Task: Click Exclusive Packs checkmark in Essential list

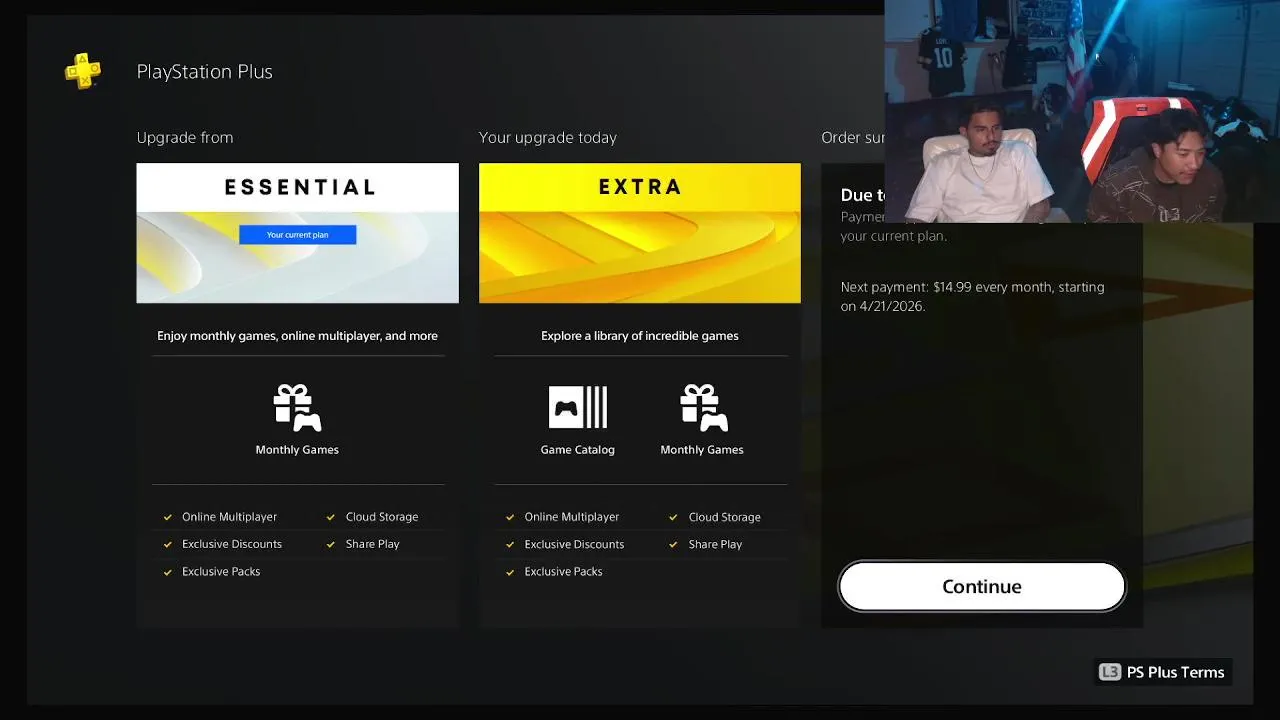Action: click(x=168, y=572)
